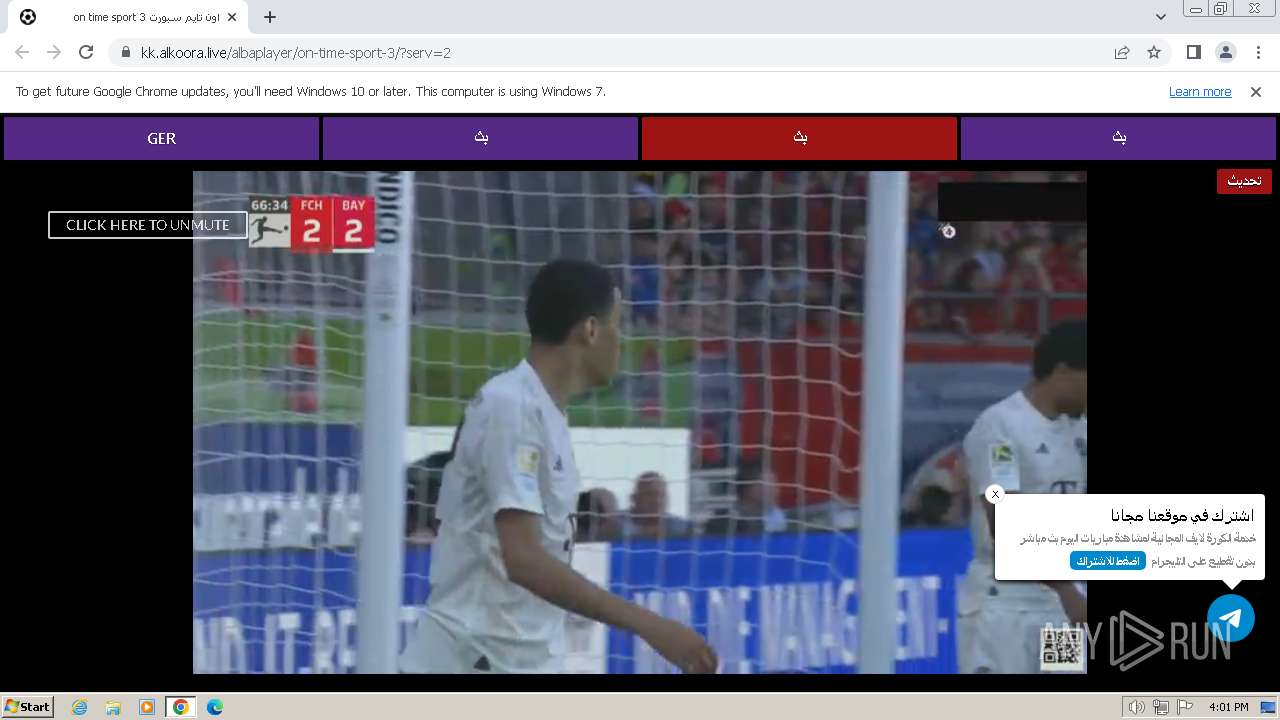Click the share page icon
Image resolution: width=1280 pixels, height=720 pixels.
coord(1122,52)
